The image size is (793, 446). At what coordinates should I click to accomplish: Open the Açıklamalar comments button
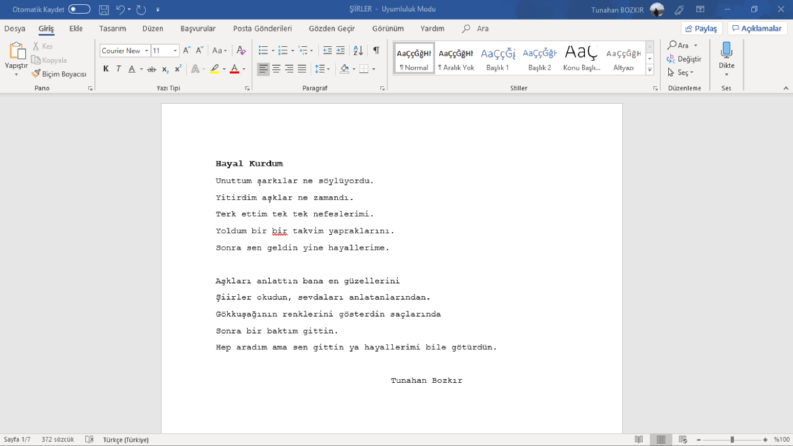[x=757, y=28]
